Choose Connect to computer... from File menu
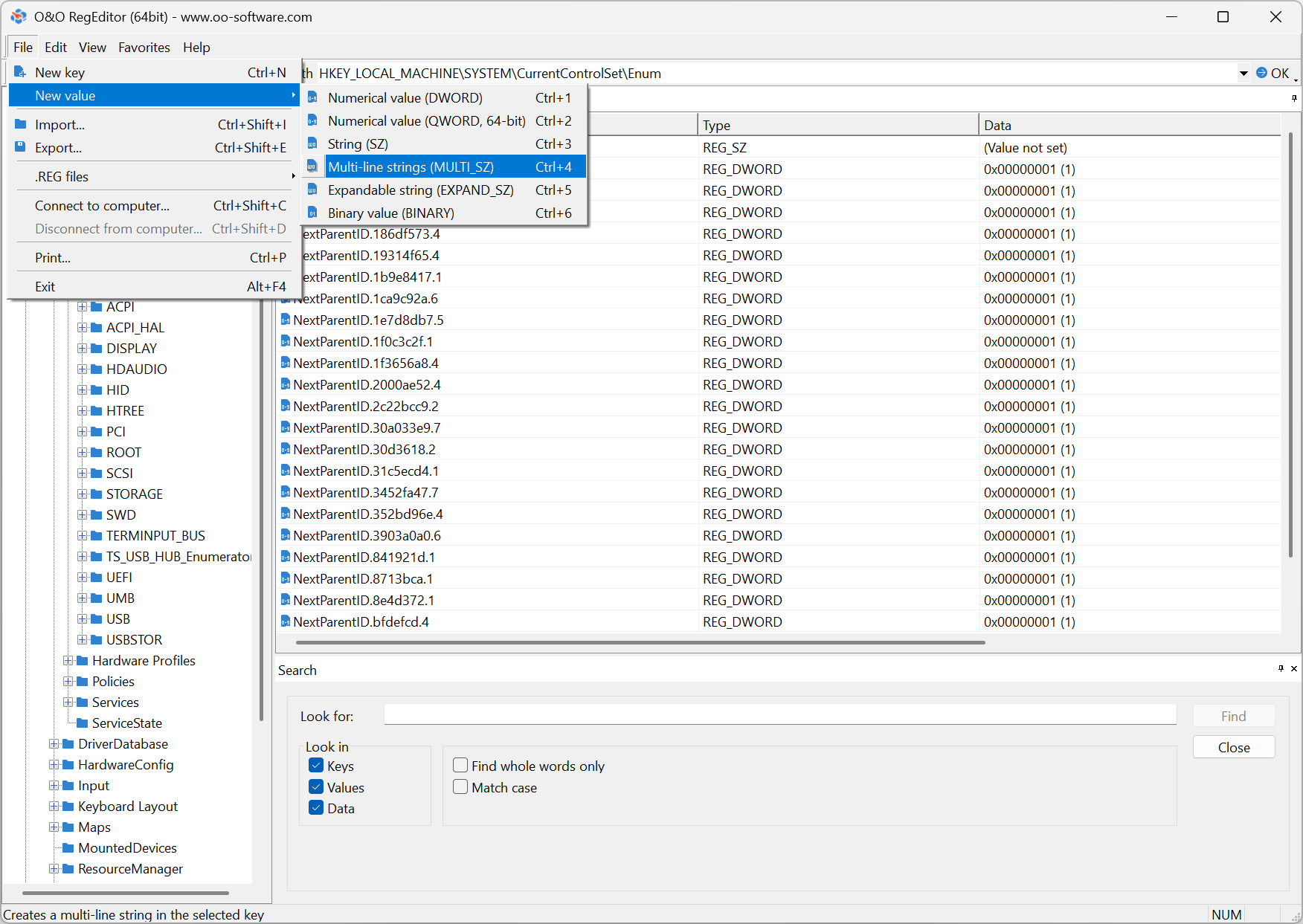 point(102,206)
